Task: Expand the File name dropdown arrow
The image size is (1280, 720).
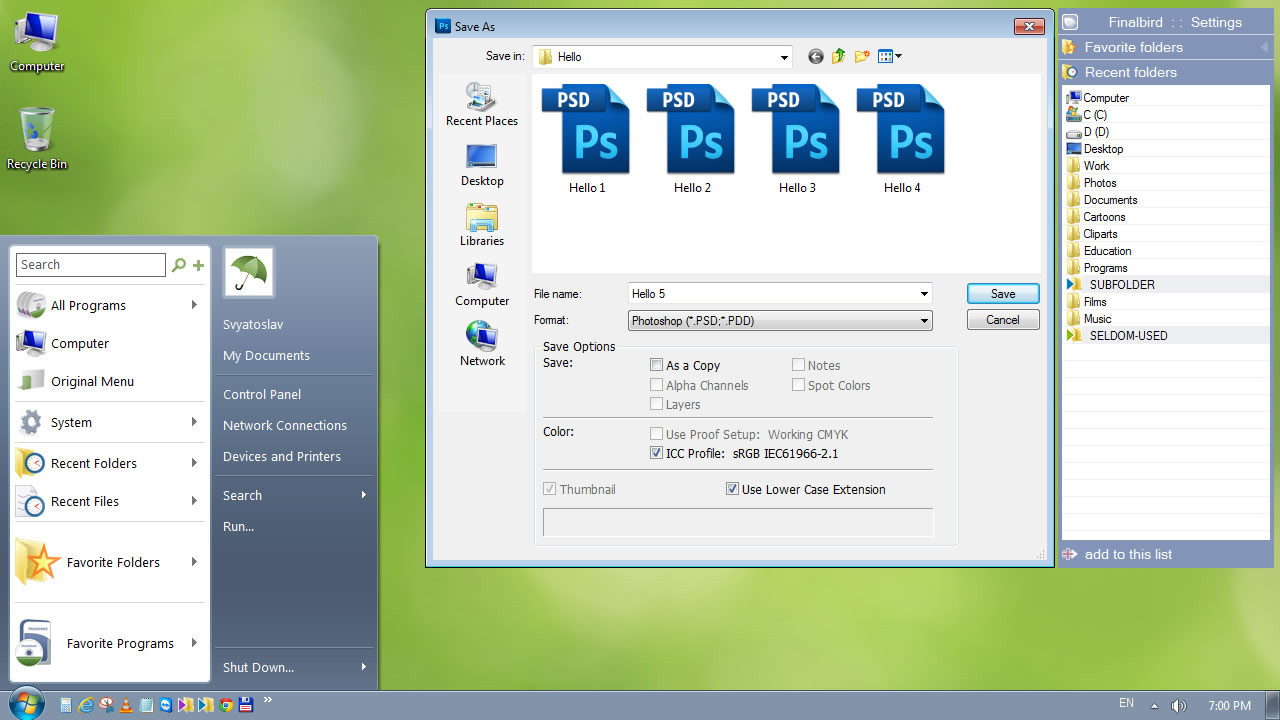Action: pos(924,294)
